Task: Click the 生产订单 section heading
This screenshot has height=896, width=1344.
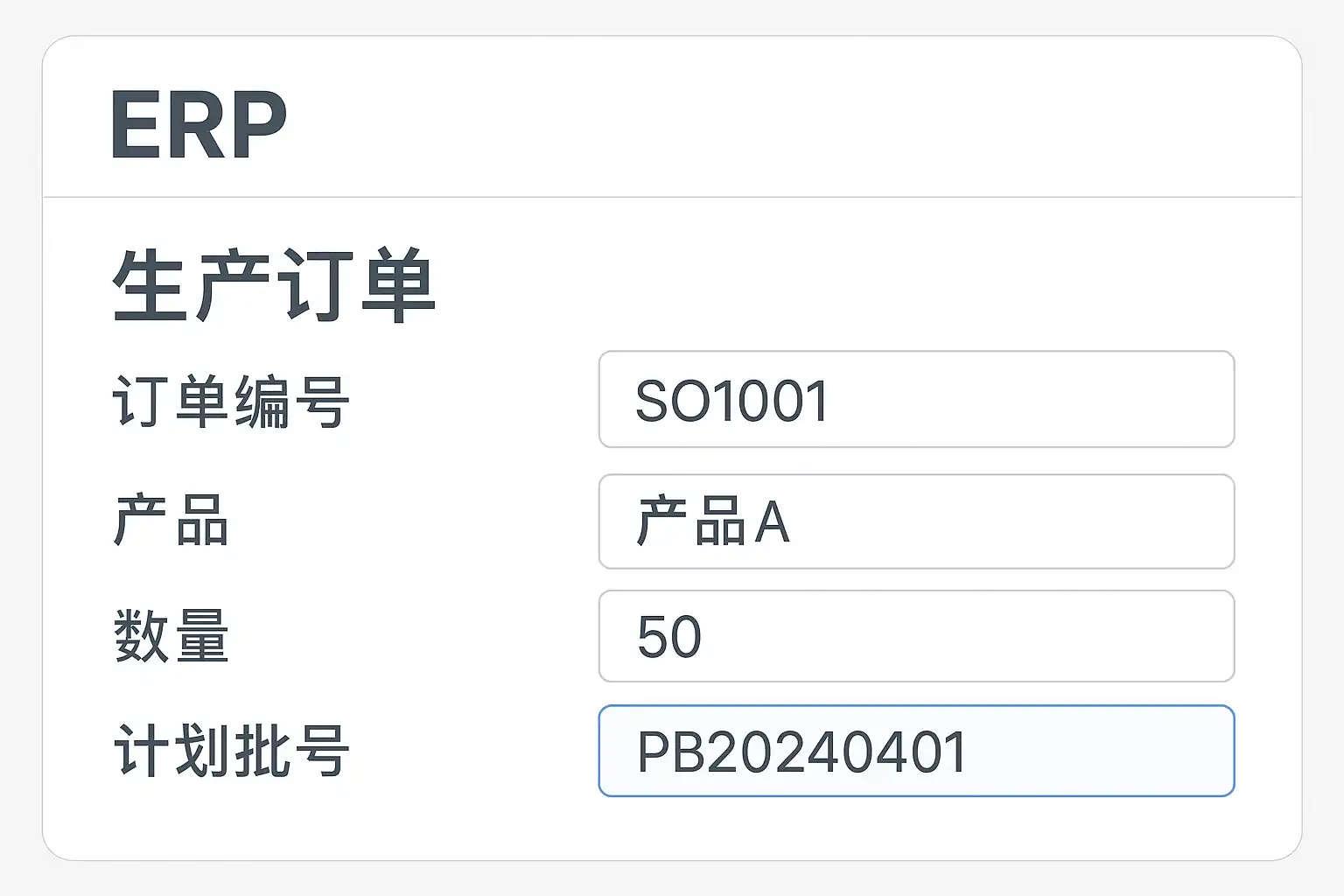Action: coord(274,285)
